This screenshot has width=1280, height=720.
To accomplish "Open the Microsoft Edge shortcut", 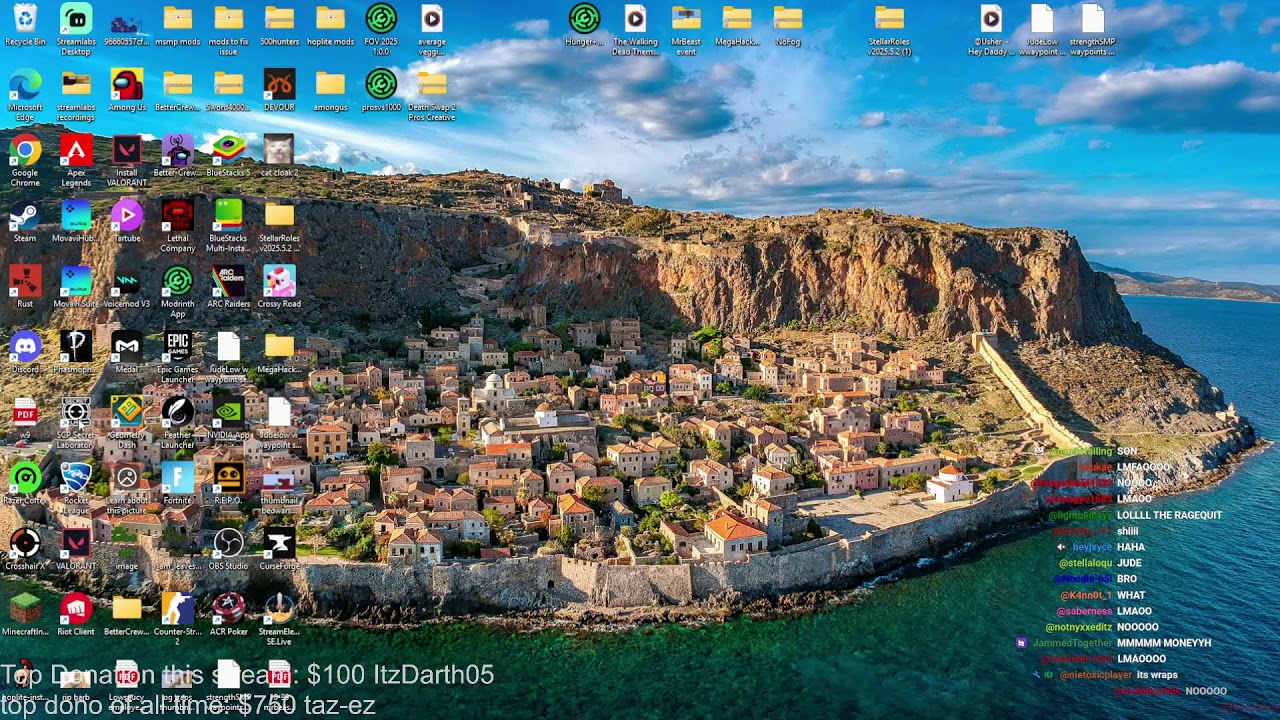I will 25,84.
